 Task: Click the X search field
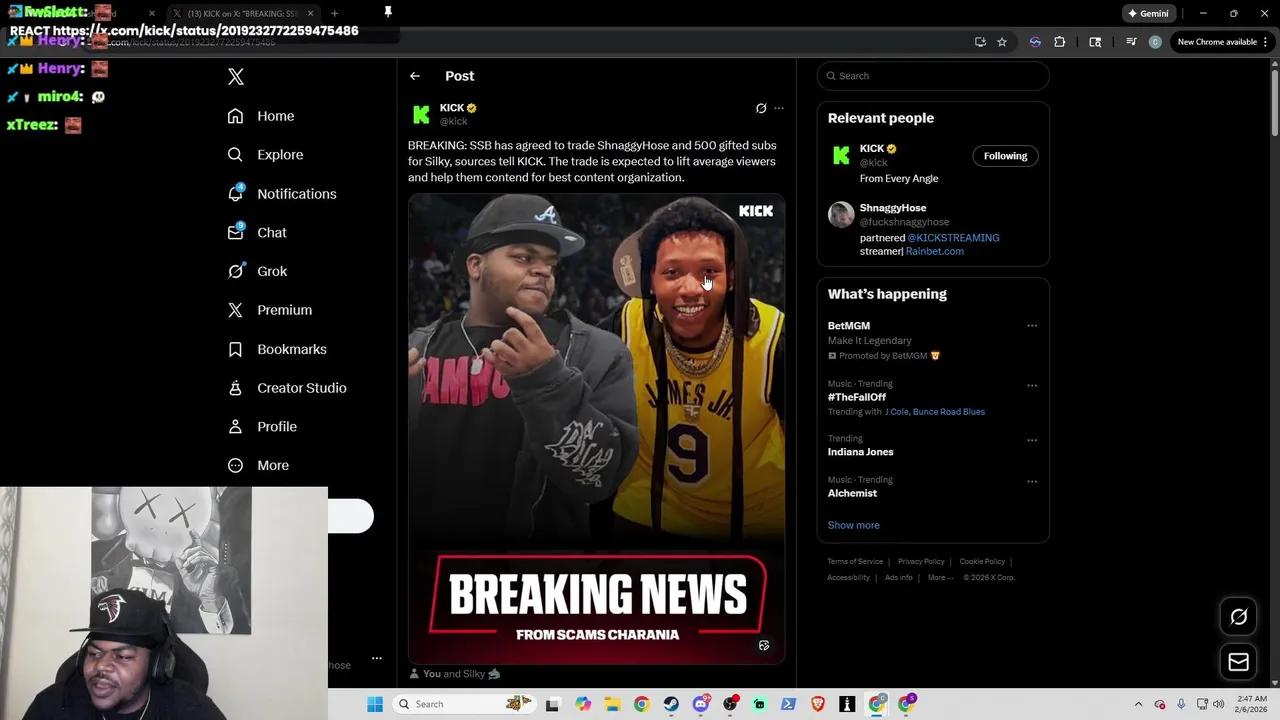pyautogui.click(x=933, y=76)
